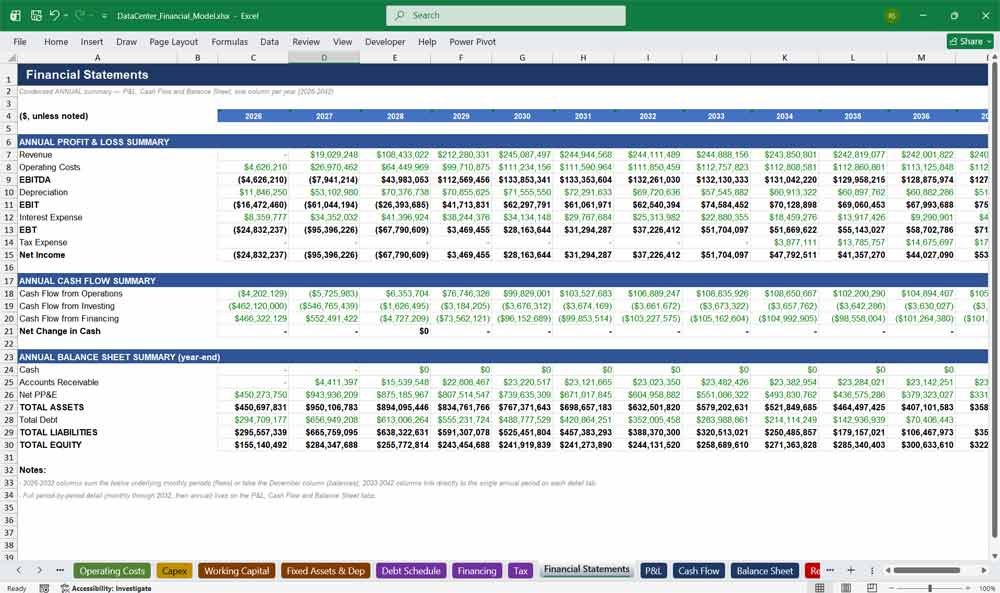Switch to Balance Sheet sheet tab
The image size is (1000, 593).
click(765, 571)
